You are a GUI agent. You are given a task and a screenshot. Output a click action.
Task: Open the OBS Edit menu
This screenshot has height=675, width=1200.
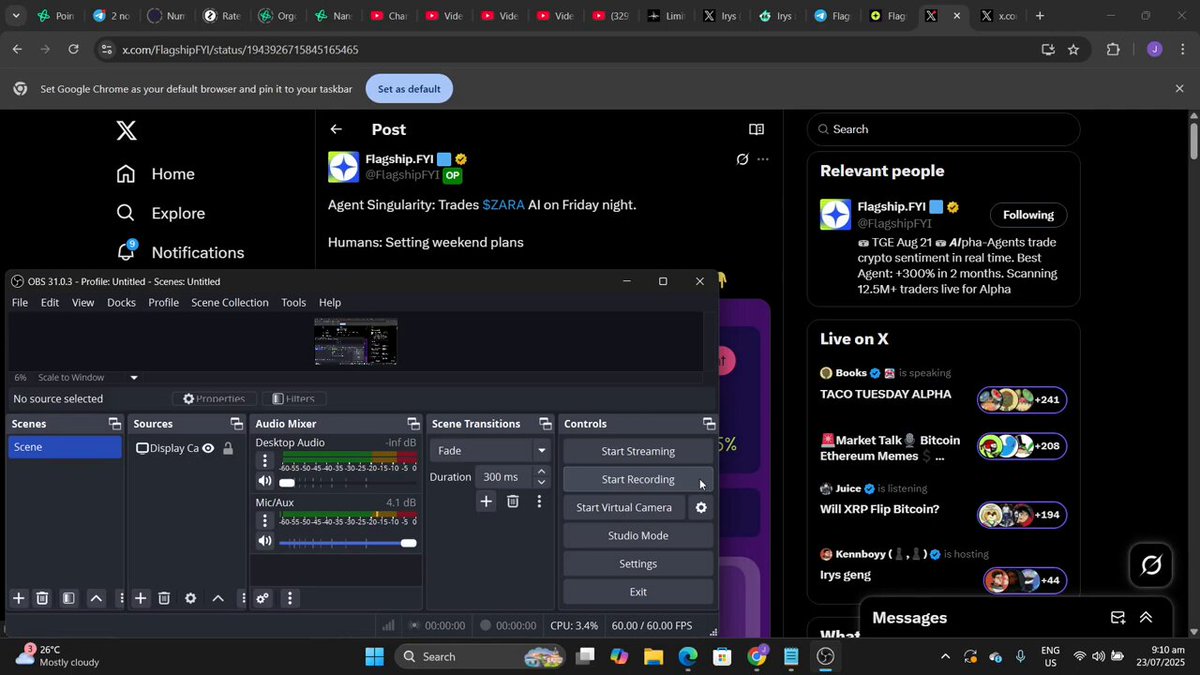[x=50, y=302]
